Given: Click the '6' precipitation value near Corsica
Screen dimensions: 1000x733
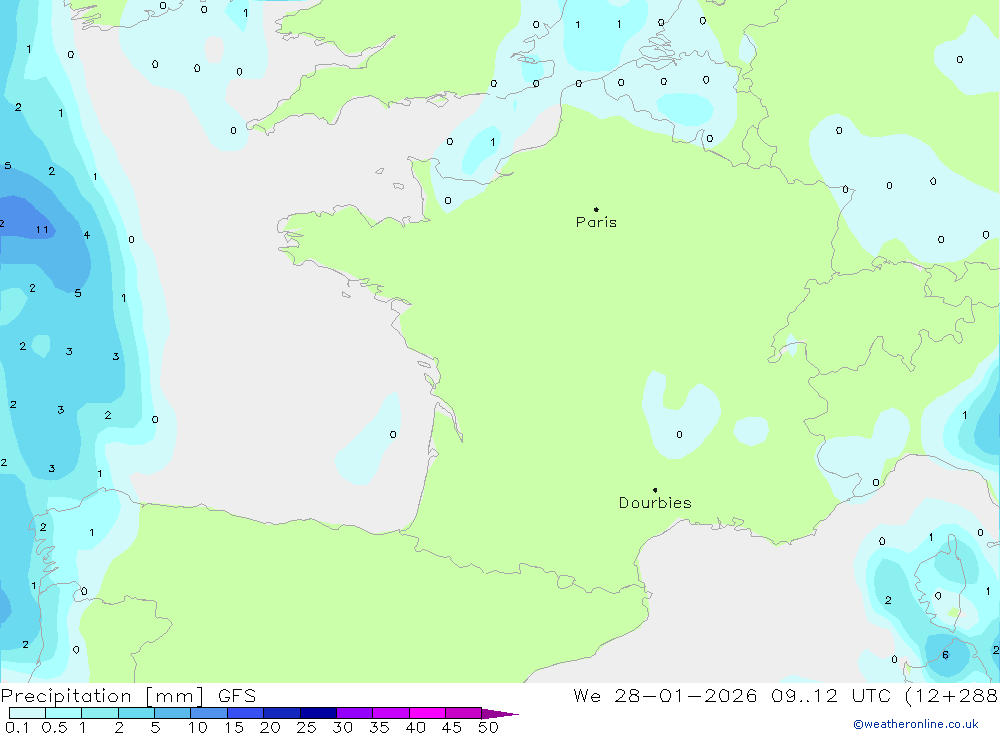Looking at the screenshot, I should (x=945, y=655).
